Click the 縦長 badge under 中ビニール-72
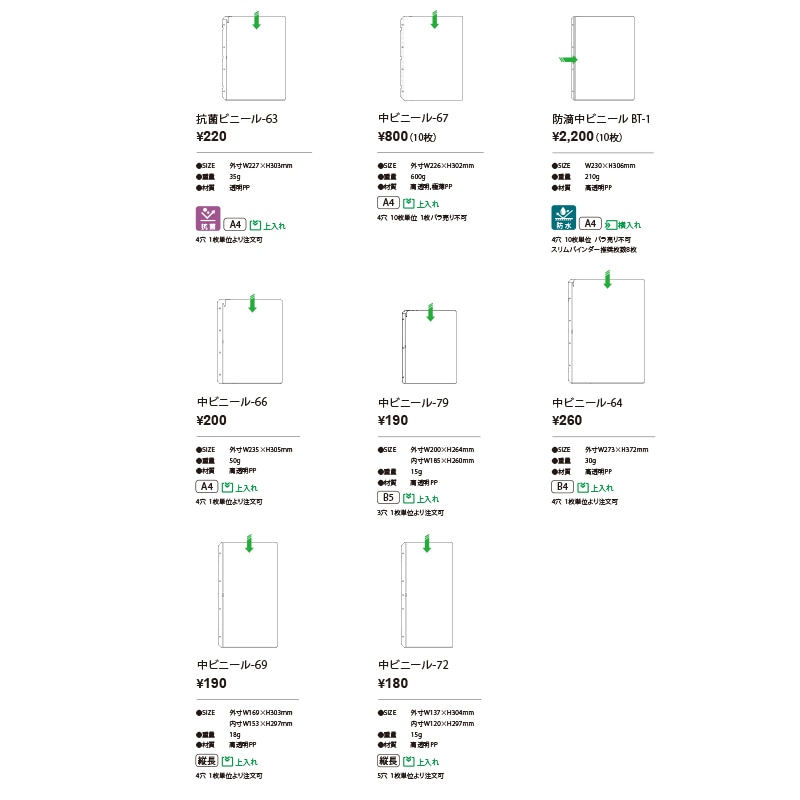800x800 pixels. click(x=388, y=761)
